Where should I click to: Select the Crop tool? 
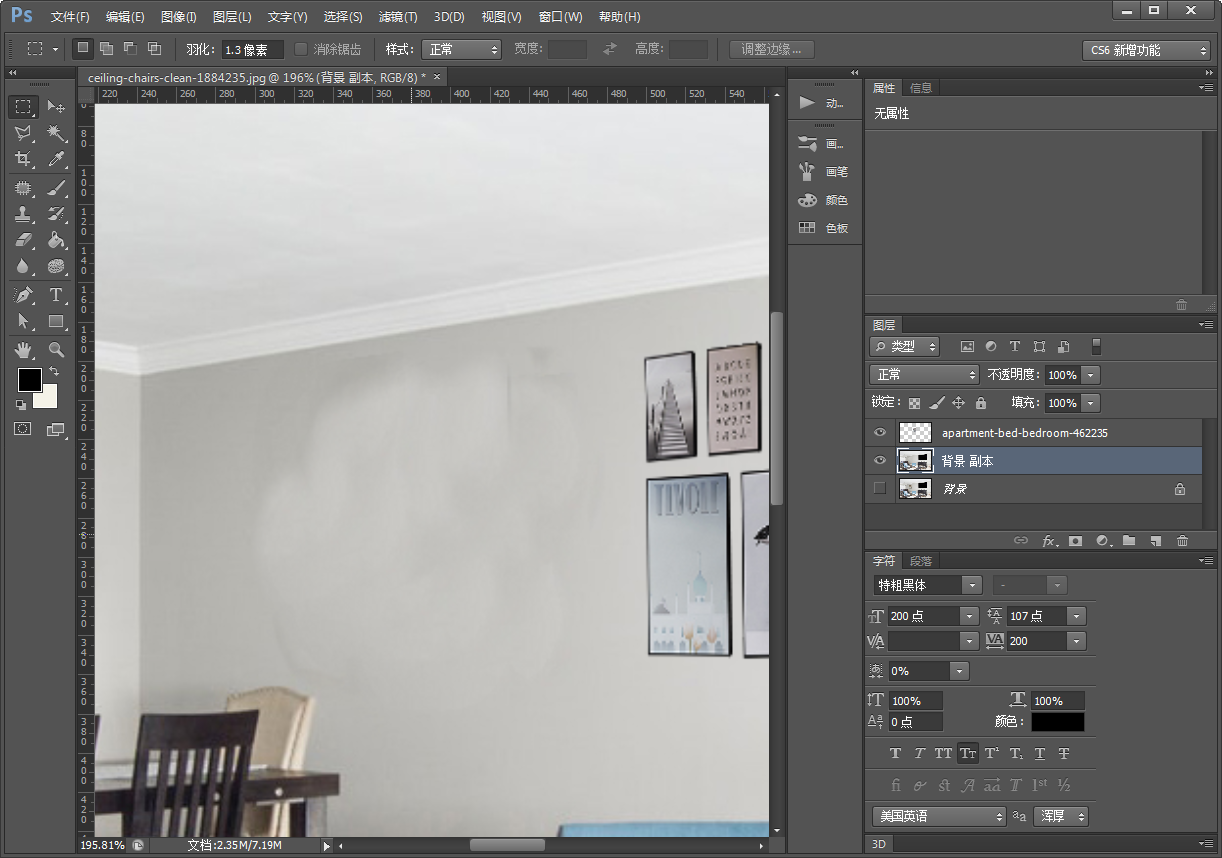[23, 160]
